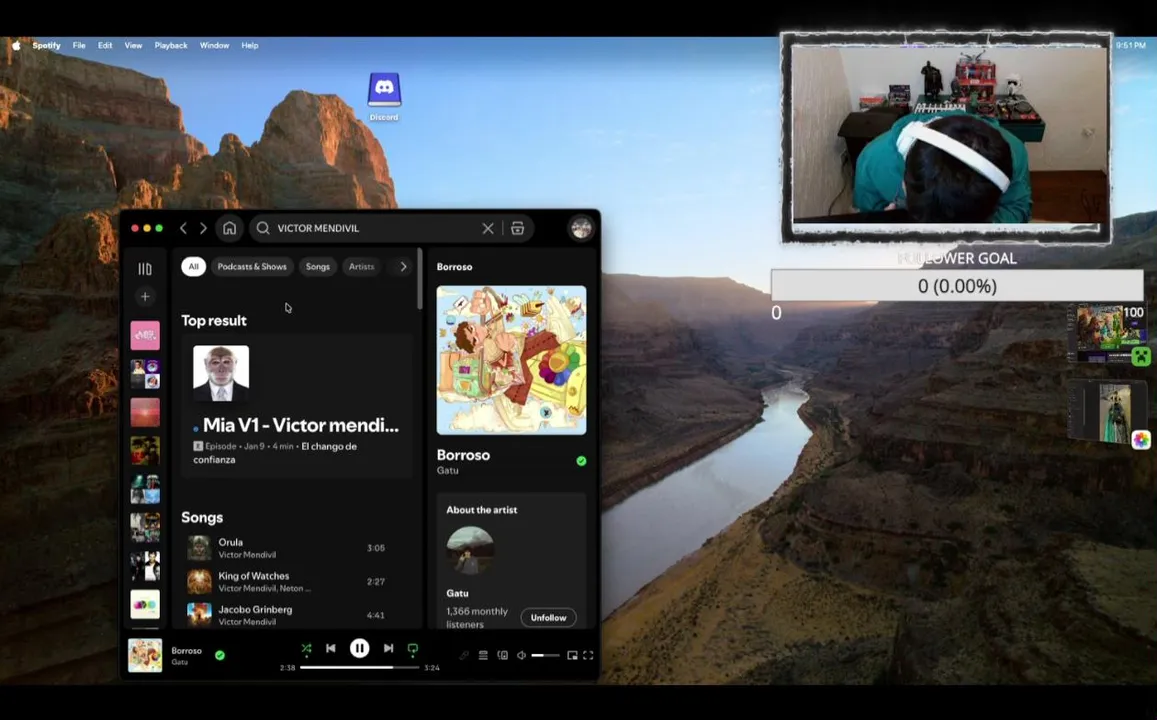Mute the volume with the speaker icon

(x=522, y=655)
